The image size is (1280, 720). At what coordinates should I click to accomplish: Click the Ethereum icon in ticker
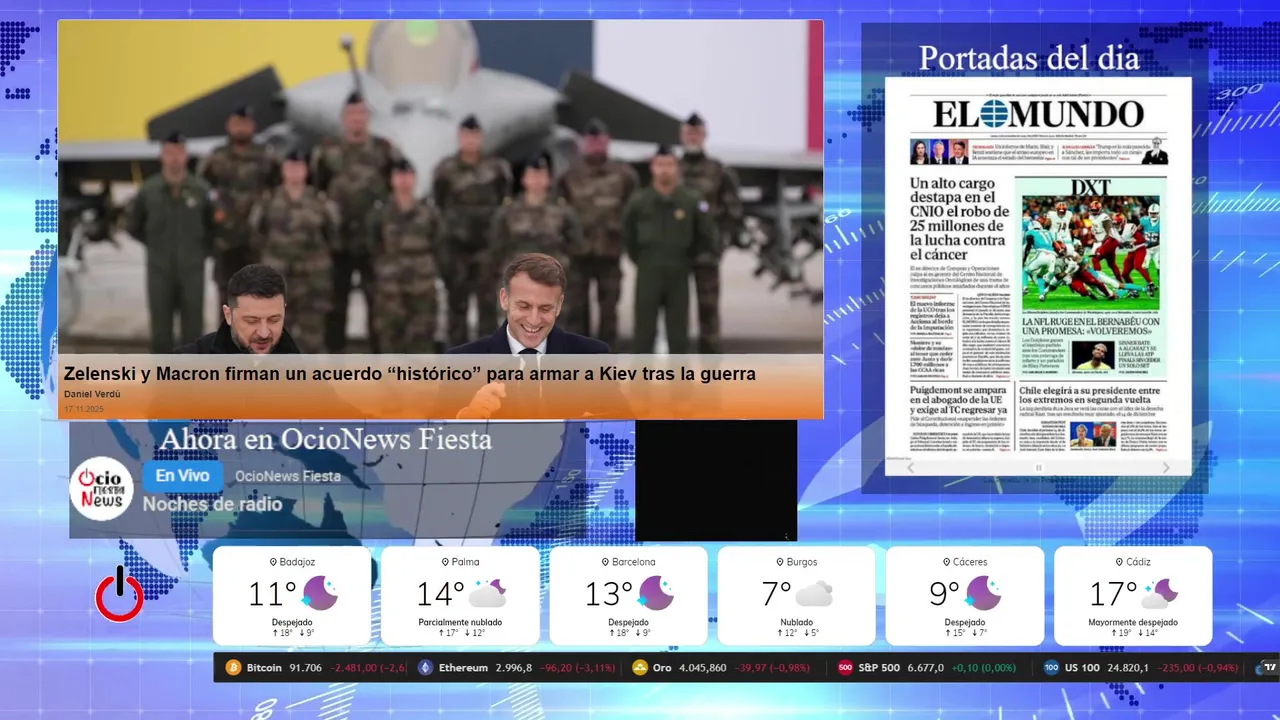[425, 668]
